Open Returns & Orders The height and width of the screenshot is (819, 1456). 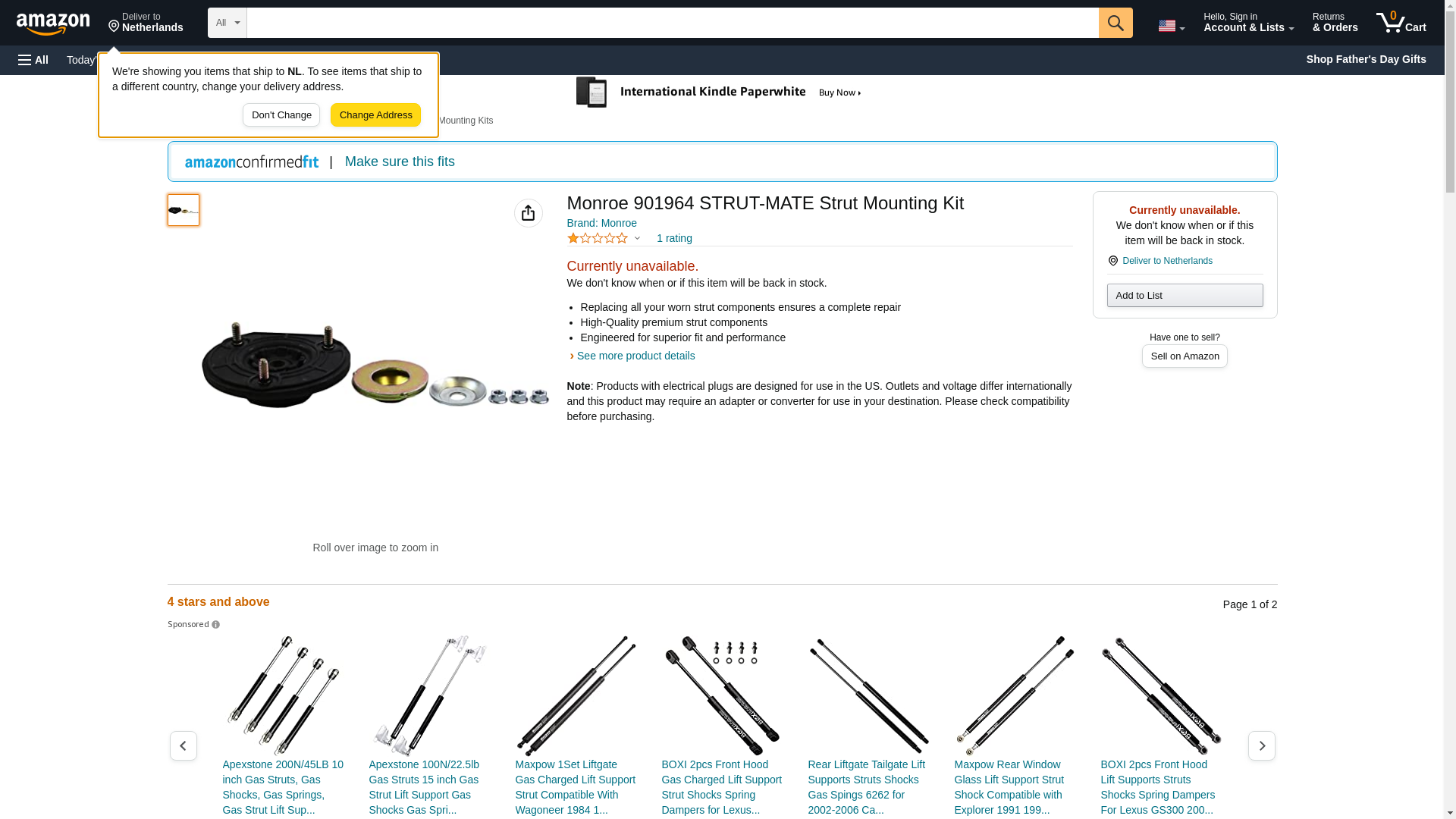point(1335,23)
